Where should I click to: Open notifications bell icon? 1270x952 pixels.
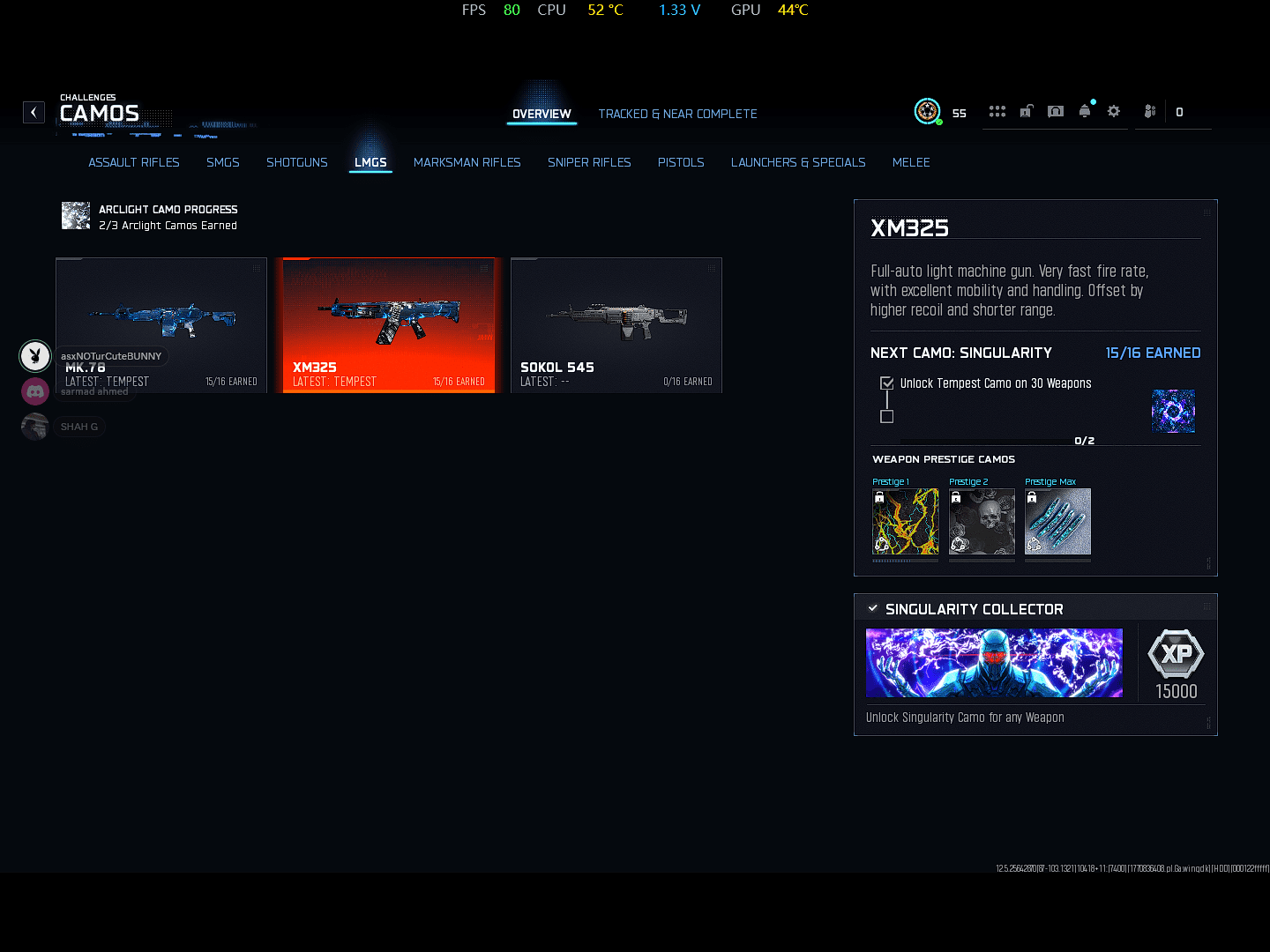[x=1085, y=112]
